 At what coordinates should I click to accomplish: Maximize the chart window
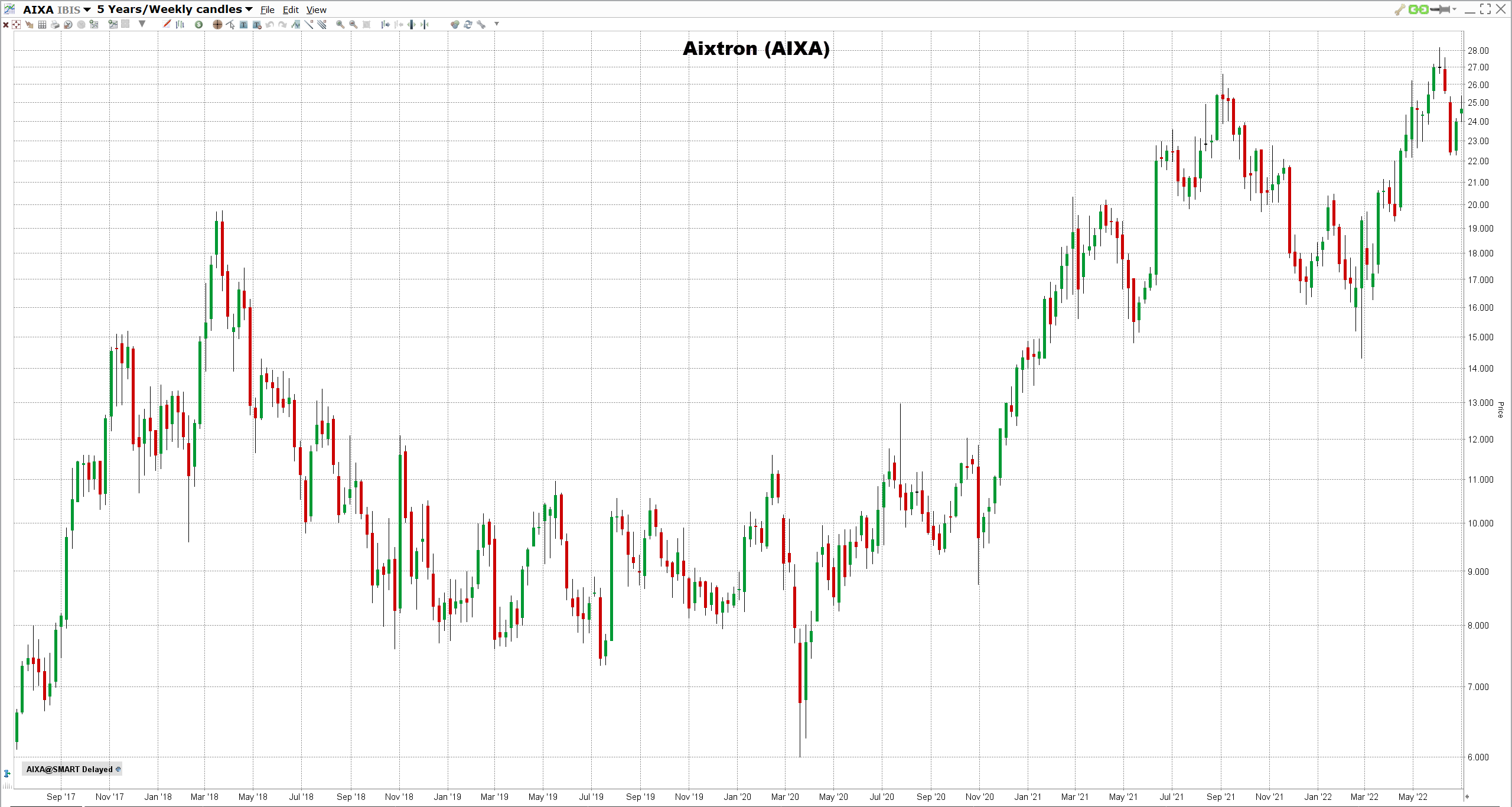pos(1485,9)
